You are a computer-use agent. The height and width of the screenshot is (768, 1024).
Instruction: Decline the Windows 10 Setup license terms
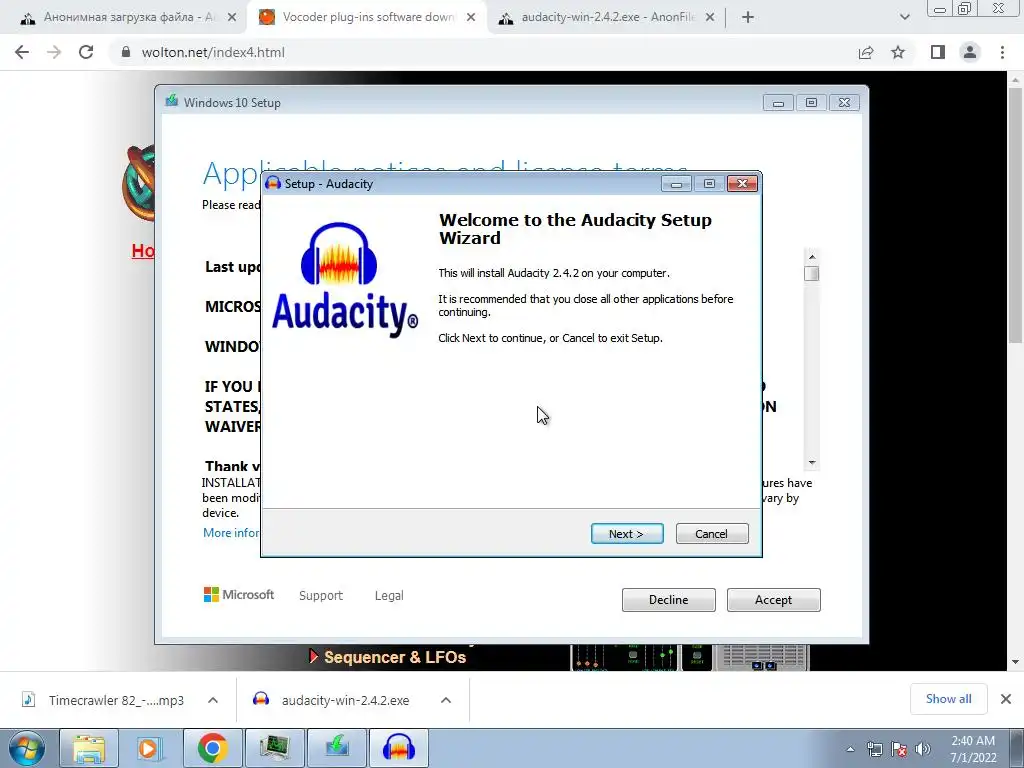pos(668,600)
